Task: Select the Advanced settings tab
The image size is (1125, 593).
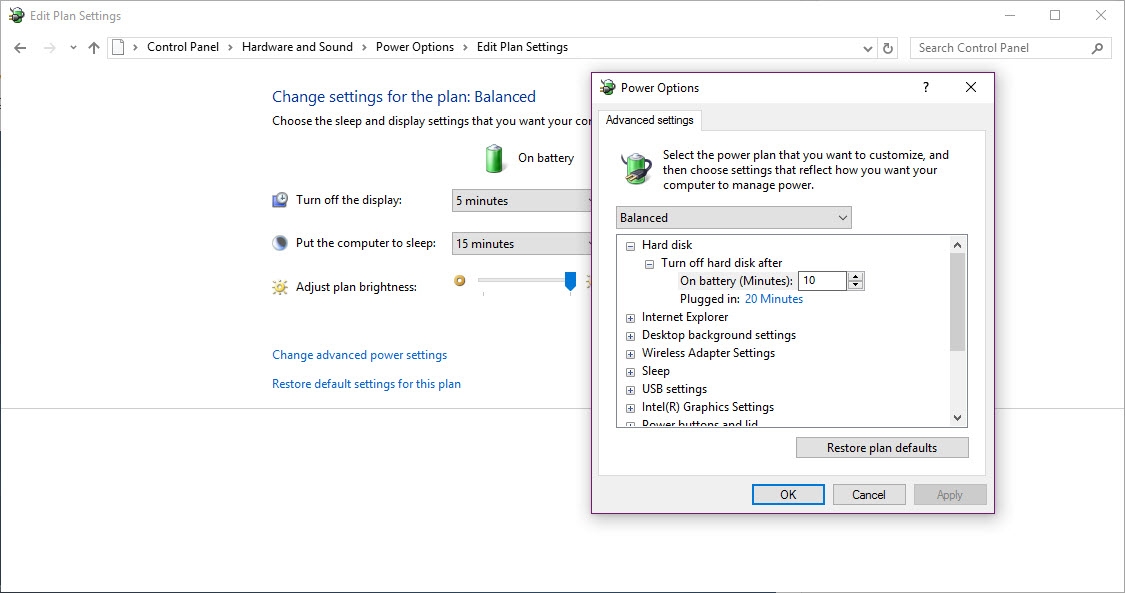Action: tap(649, 120)
